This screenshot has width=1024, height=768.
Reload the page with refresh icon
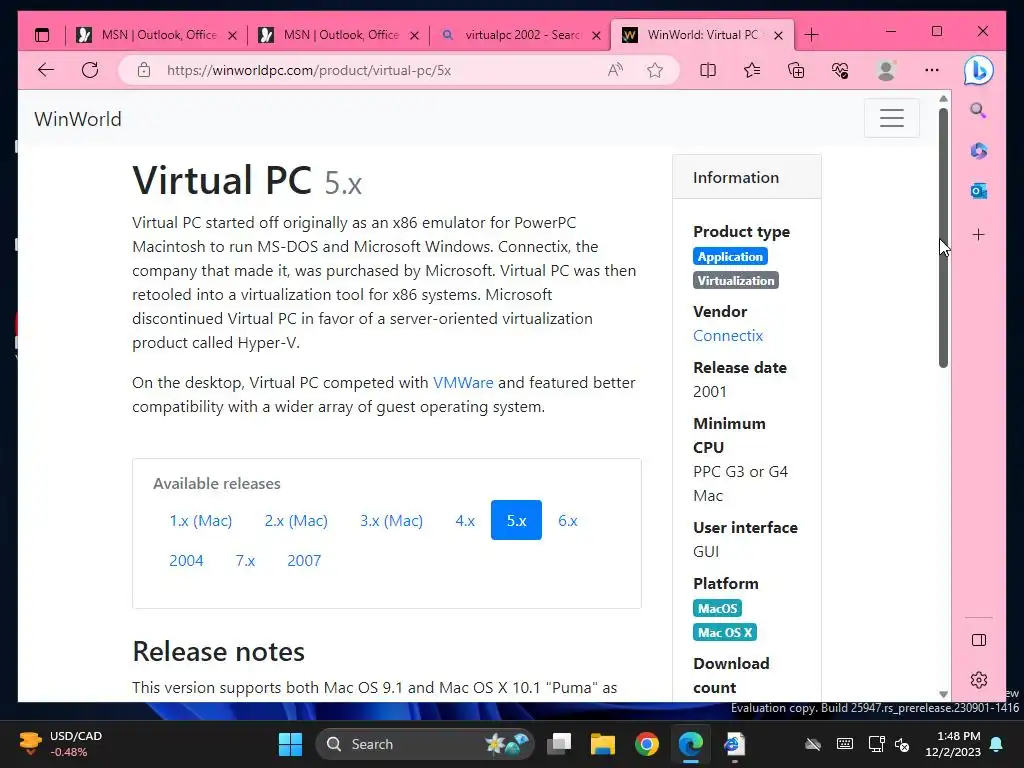(x=90, y=70)
